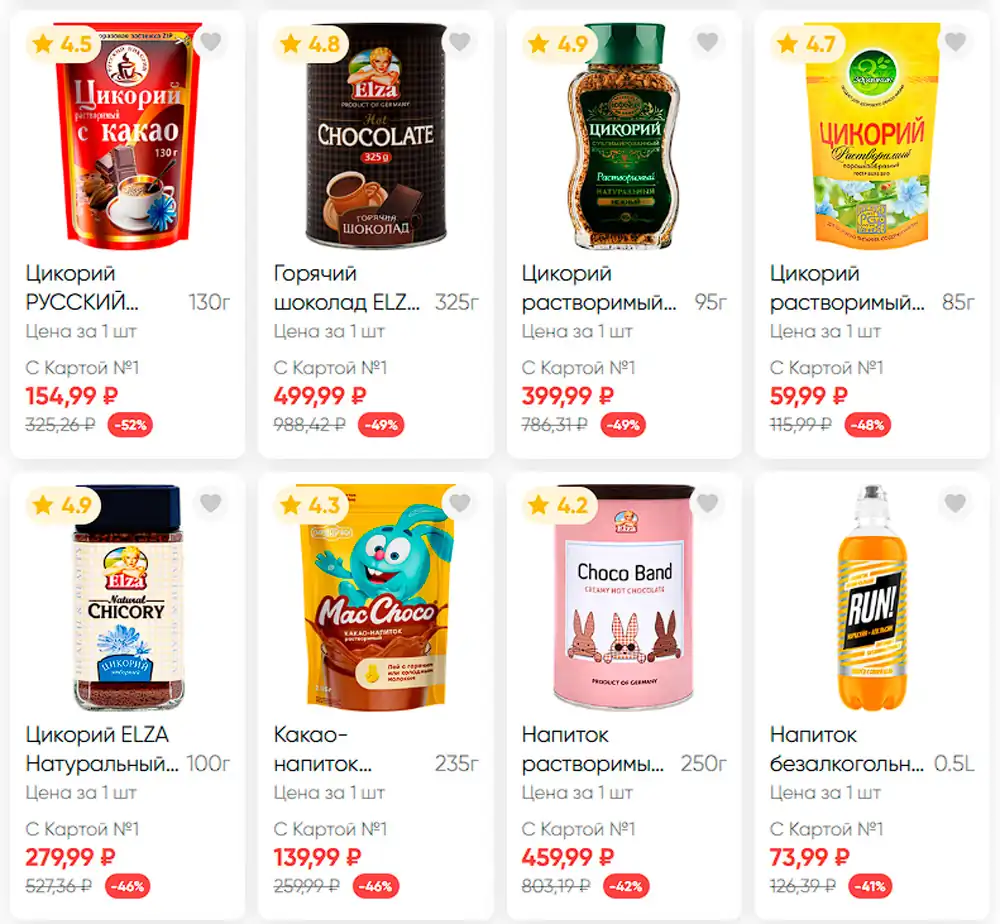Add Elza Hot Chocolate to favorites
Image resolution: width=1000 pixels, height=924 pixels.
click(x=459, y=42)
